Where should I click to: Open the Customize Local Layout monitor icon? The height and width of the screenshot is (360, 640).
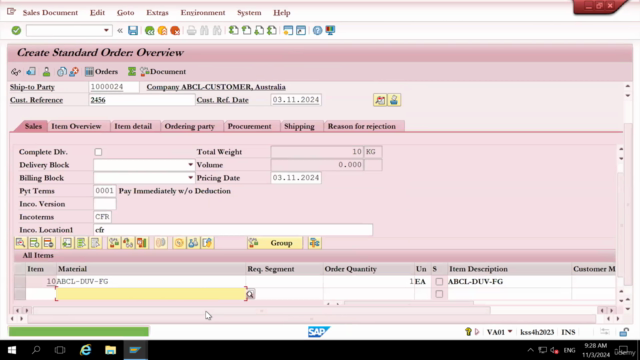(330, 31)
